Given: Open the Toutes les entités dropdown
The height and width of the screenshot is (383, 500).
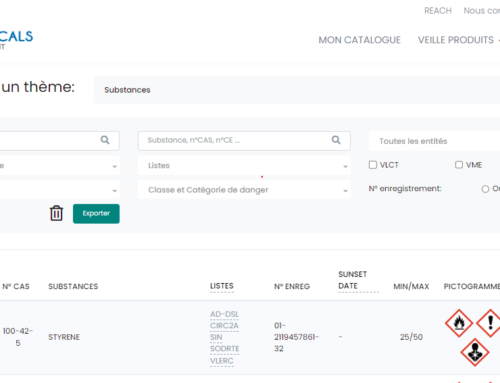Looking at the screenshot, I should 434,141.
